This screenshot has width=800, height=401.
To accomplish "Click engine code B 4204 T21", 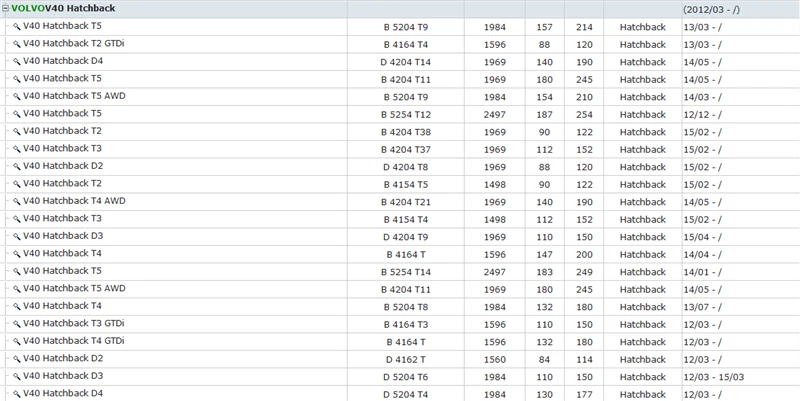I will point(406,202).
